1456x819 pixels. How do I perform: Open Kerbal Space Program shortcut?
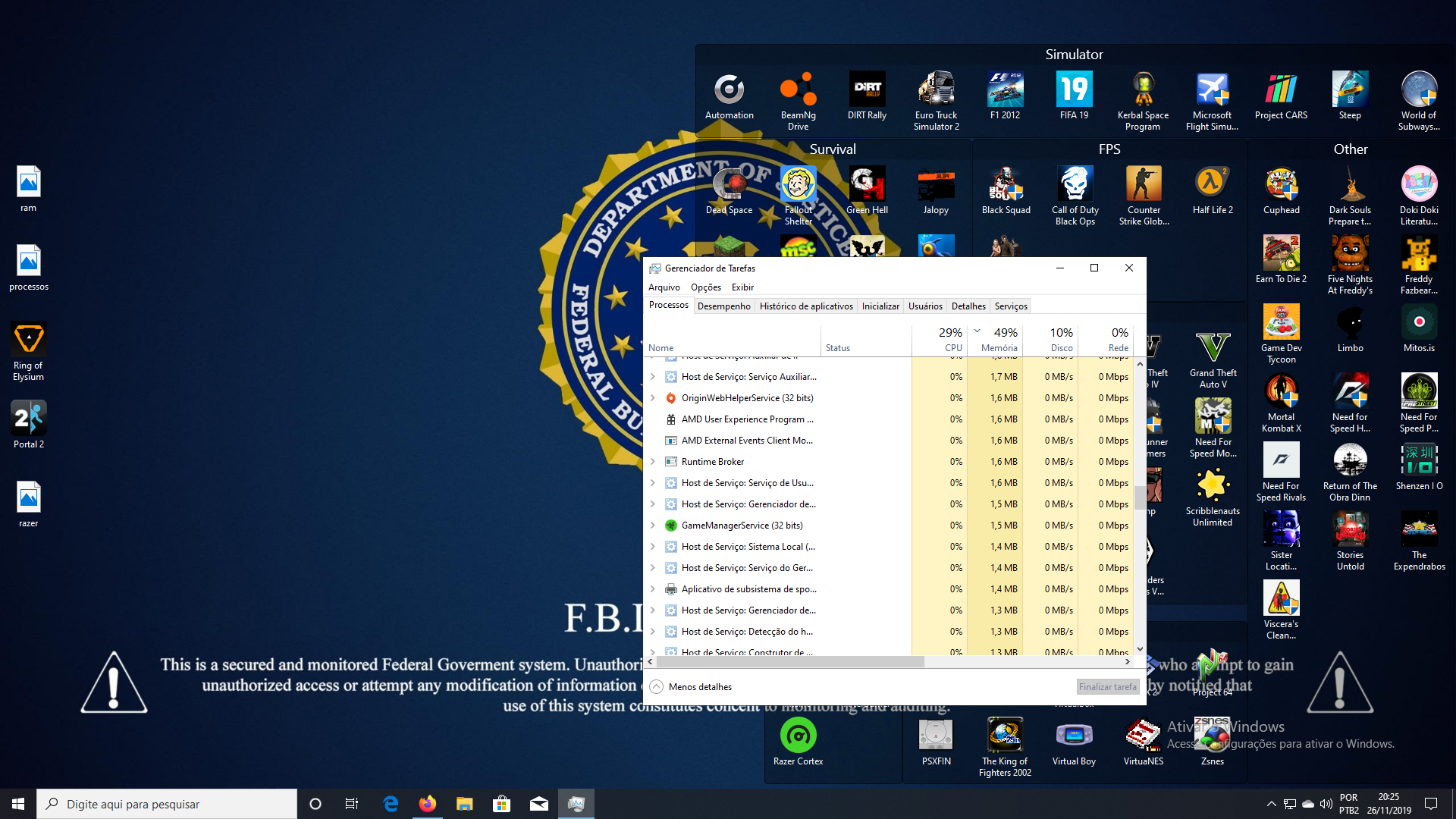[x=1143, y=101]
